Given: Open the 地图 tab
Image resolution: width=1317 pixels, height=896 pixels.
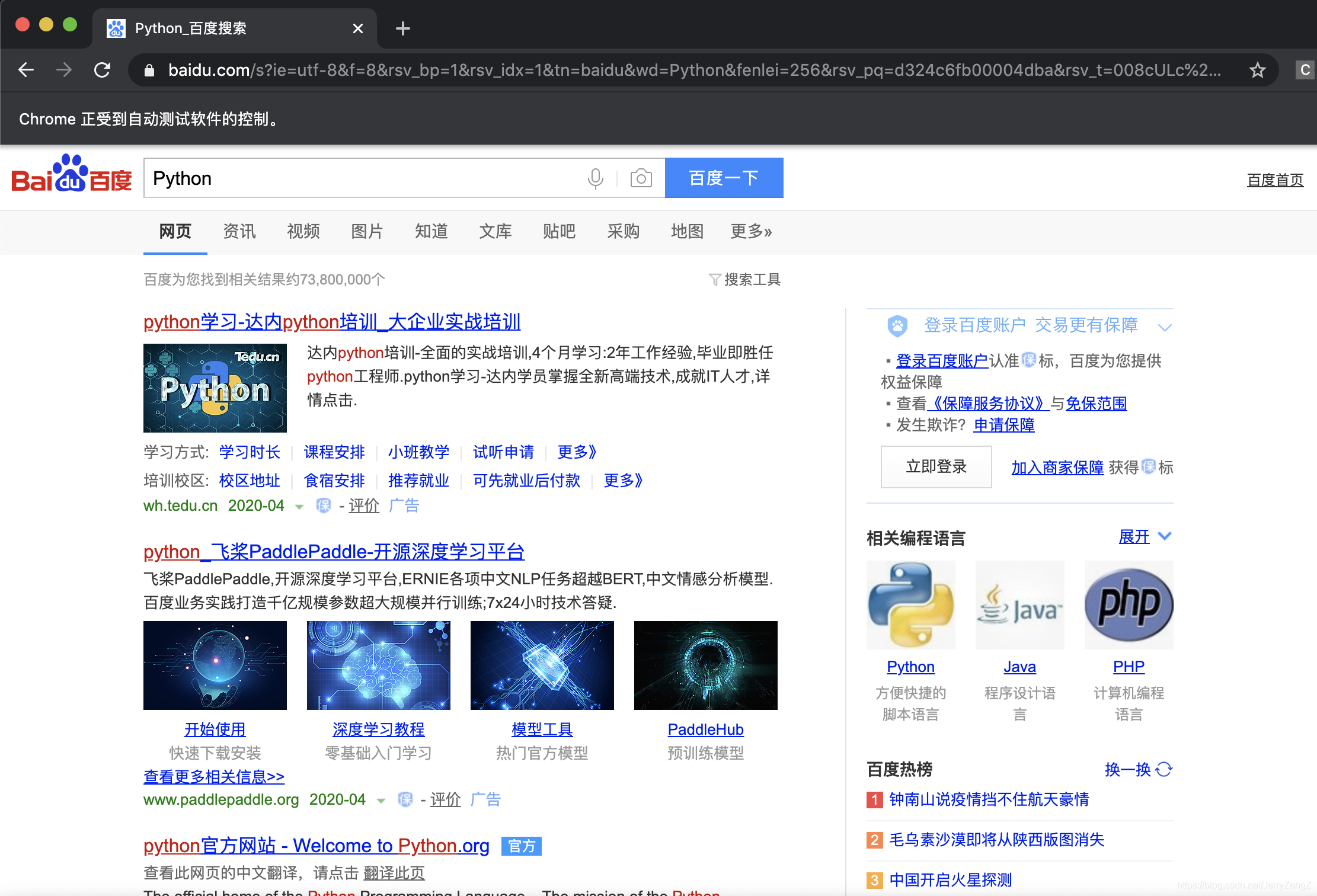Looking at the screenshot, I should coord(688,231).
